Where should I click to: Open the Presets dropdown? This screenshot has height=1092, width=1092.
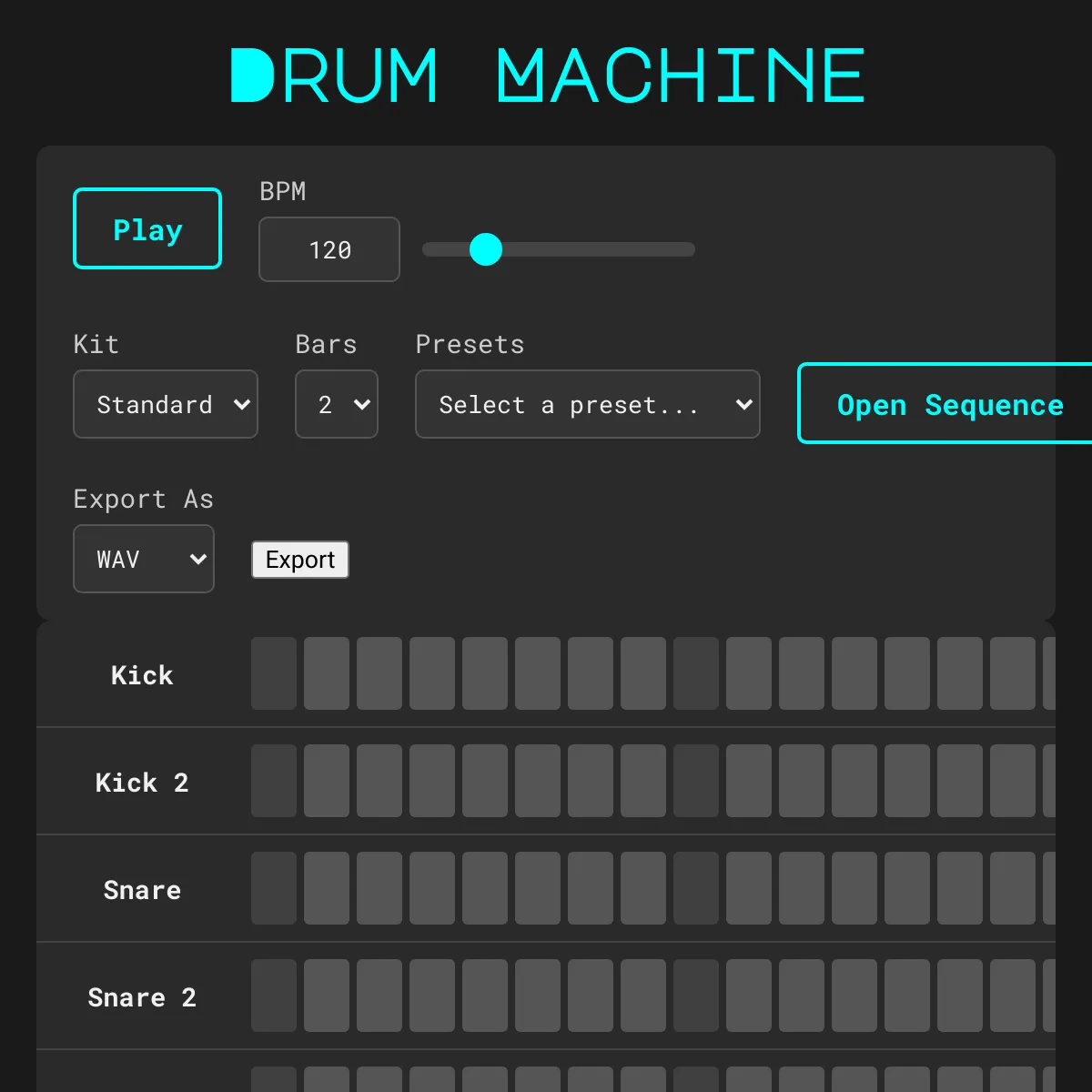pos(587,404)
